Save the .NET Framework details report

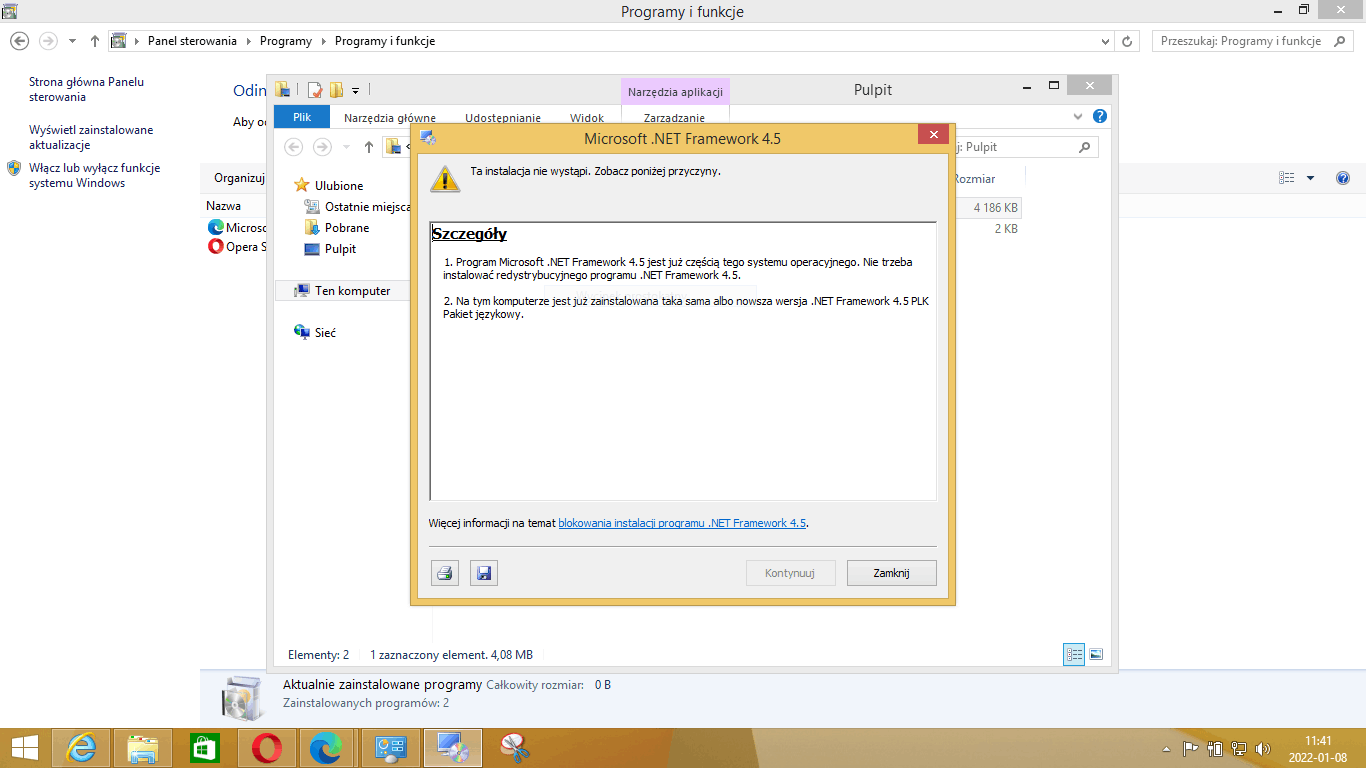pos(484,573)
